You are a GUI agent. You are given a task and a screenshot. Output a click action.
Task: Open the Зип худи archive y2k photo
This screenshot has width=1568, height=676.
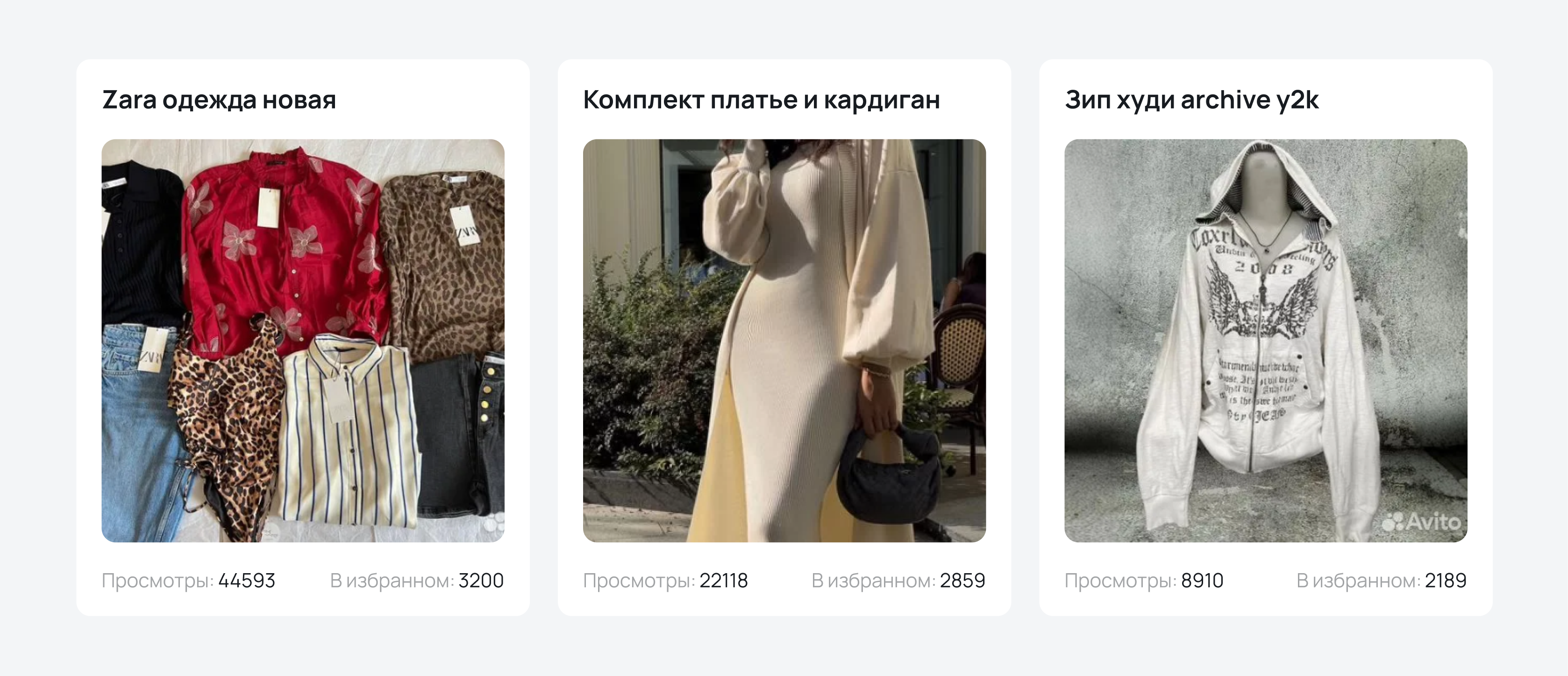[x=1266, y=340]
